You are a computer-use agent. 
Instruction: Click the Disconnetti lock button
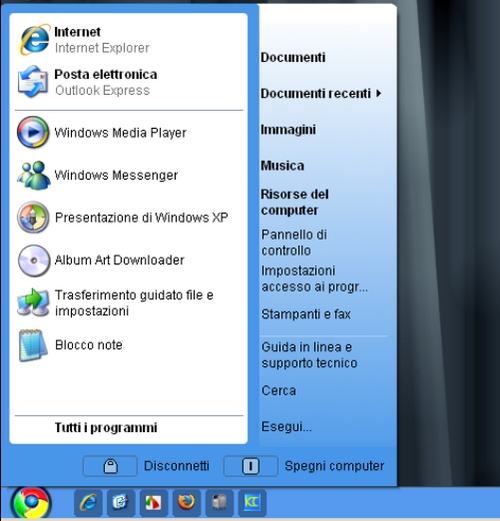(x=110, y=466)
